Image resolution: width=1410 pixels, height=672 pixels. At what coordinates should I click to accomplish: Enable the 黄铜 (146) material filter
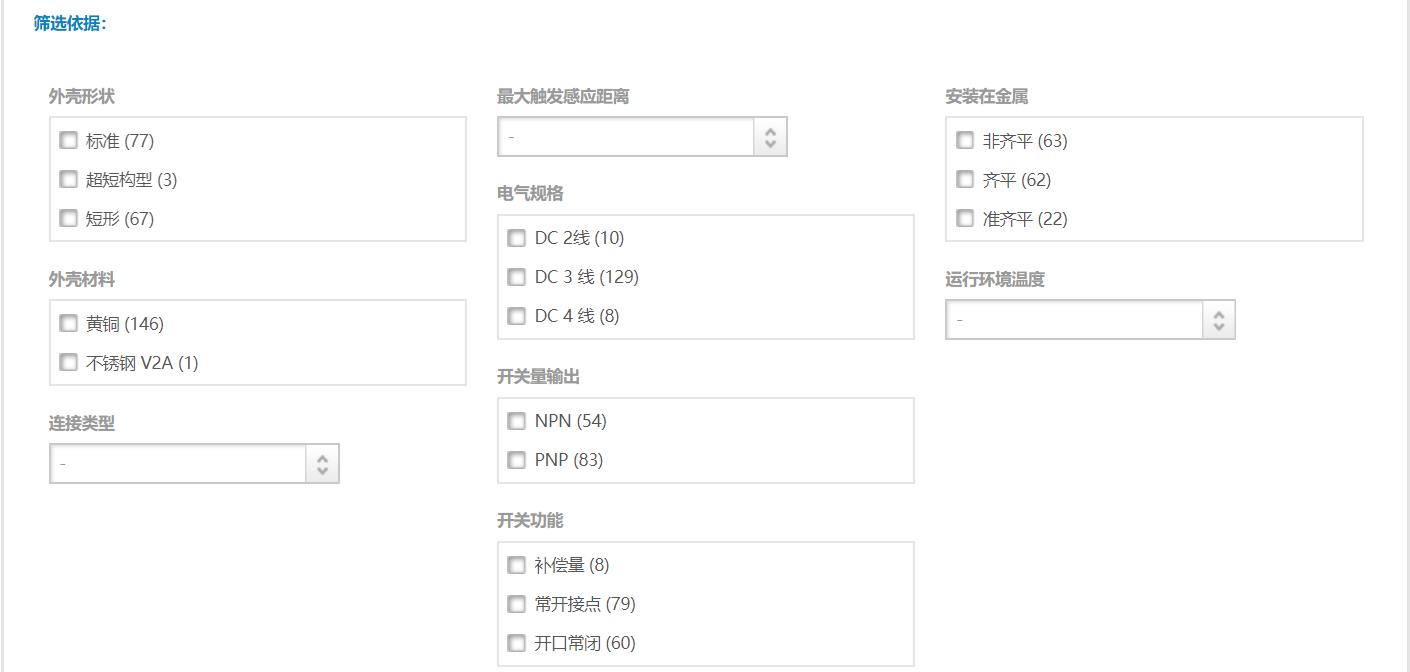pyautogui.click(x=68, y=323)
